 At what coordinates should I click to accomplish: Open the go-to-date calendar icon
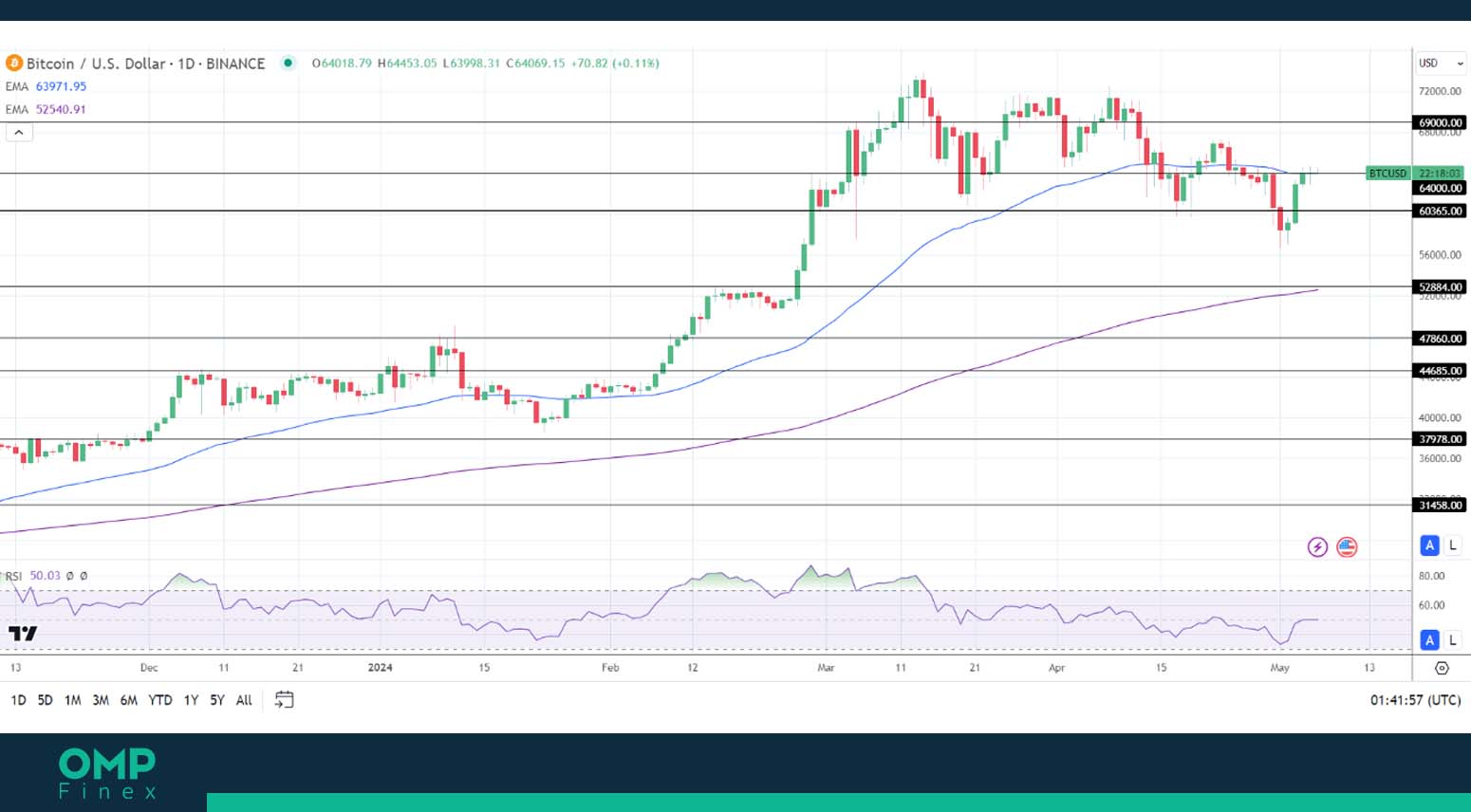point(284,700)
